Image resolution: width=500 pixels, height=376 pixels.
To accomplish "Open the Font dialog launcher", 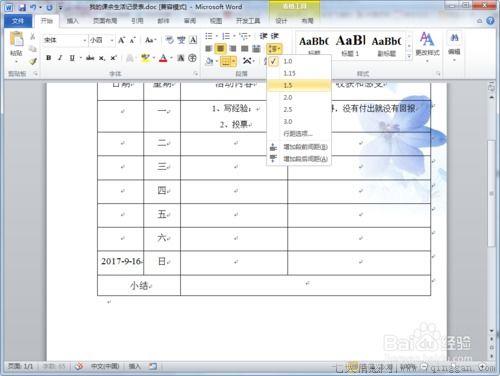I will click(x=196, y=74).
